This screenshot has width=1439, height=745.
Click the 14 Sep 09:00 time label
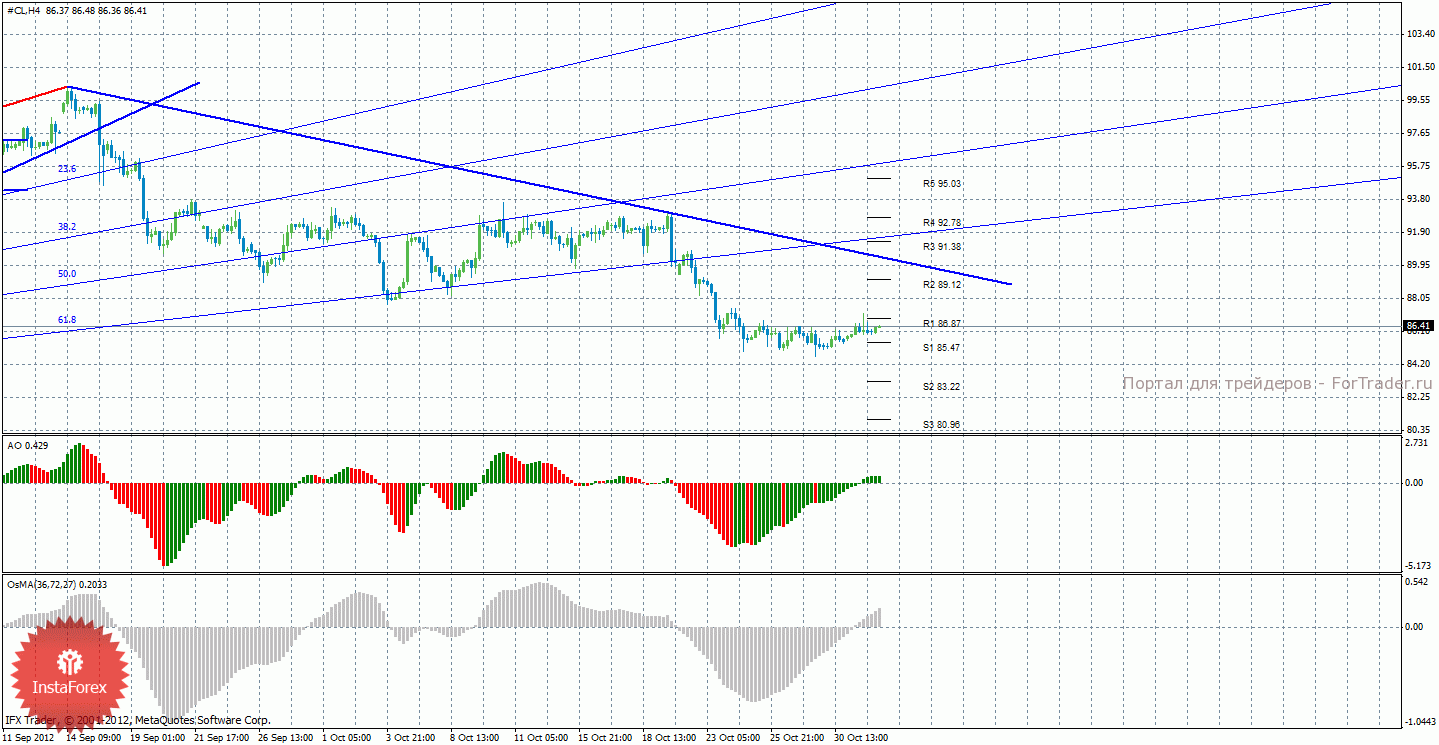[x=95, y=738]
